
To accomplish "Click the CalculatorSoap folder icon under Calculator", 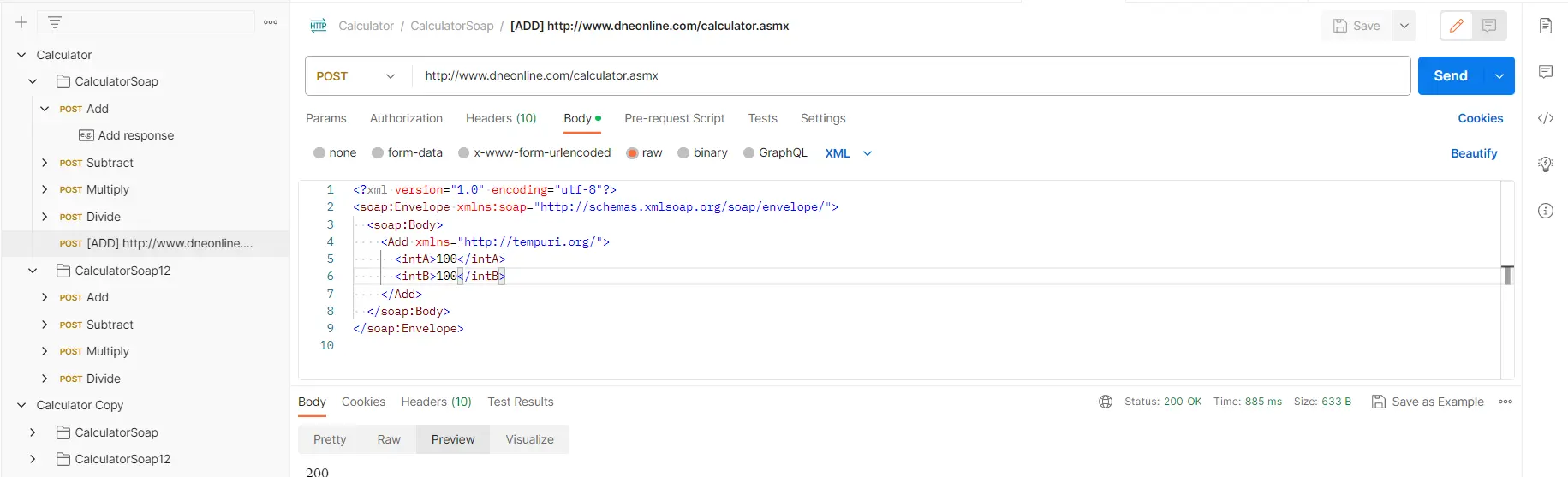I will [63, 81].
